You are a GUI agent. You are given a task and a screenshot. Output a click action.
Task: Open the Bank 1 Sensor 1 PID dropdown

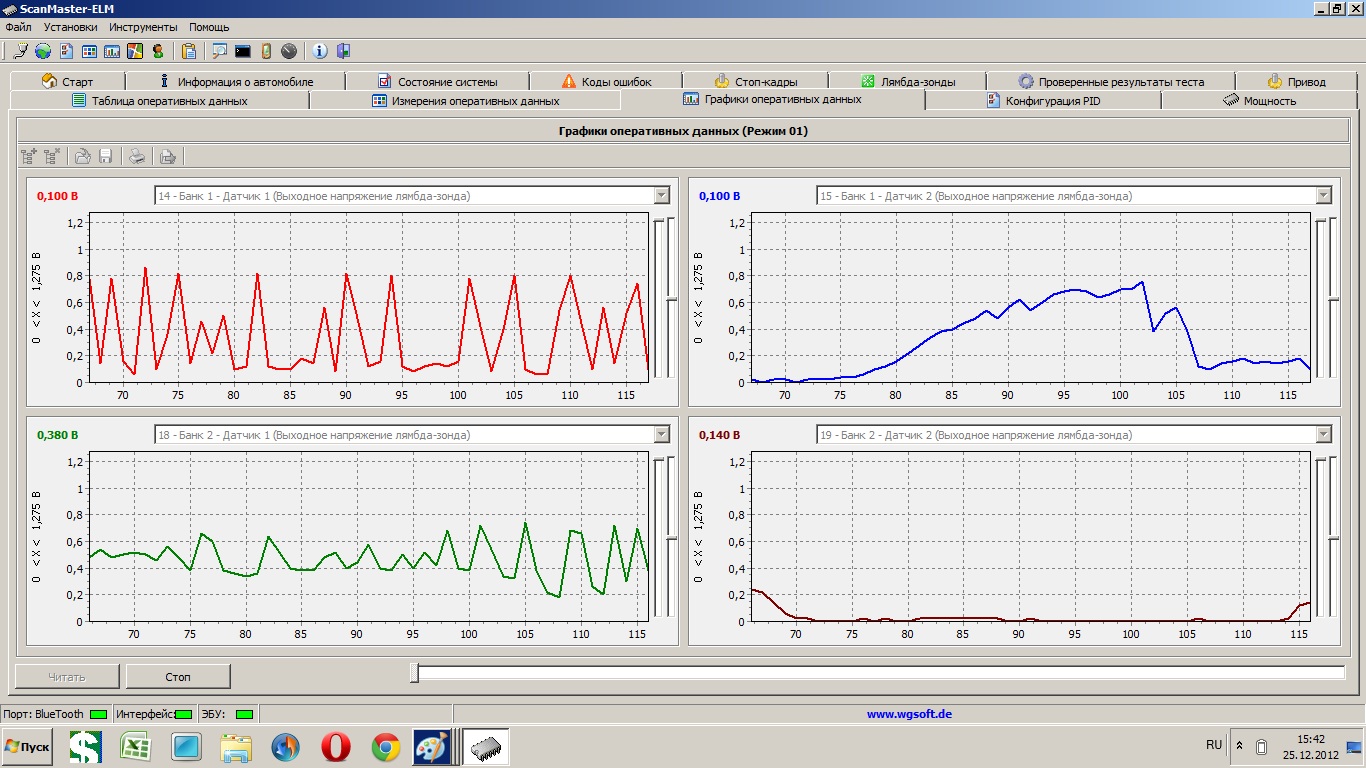(660, 196)
